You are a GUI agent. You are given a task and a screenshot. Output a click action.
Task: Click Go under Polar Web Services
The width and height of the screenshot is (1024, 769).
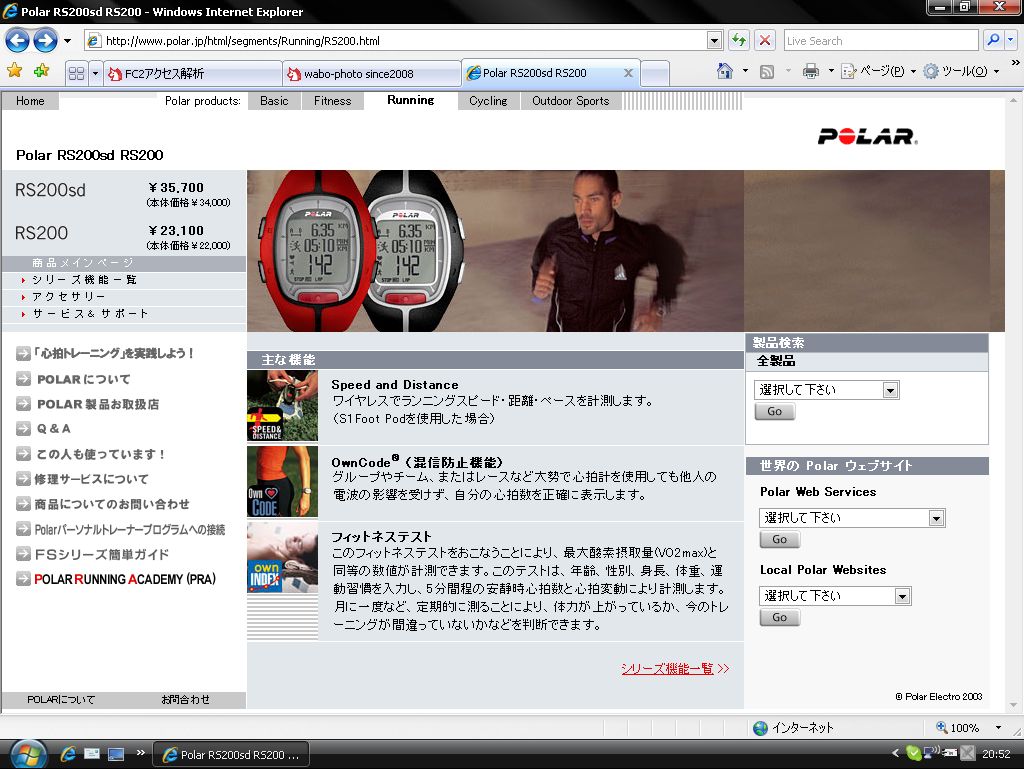click(x=780, y=539)
